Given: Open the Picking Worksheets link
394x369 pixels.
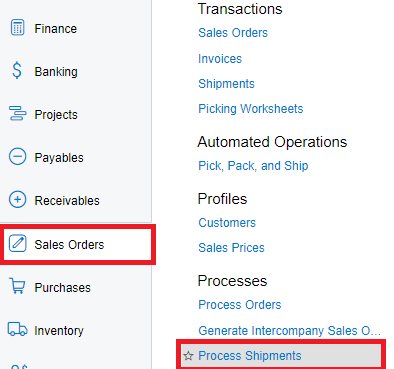Looking at the screenshot, I should click(251, 109).
